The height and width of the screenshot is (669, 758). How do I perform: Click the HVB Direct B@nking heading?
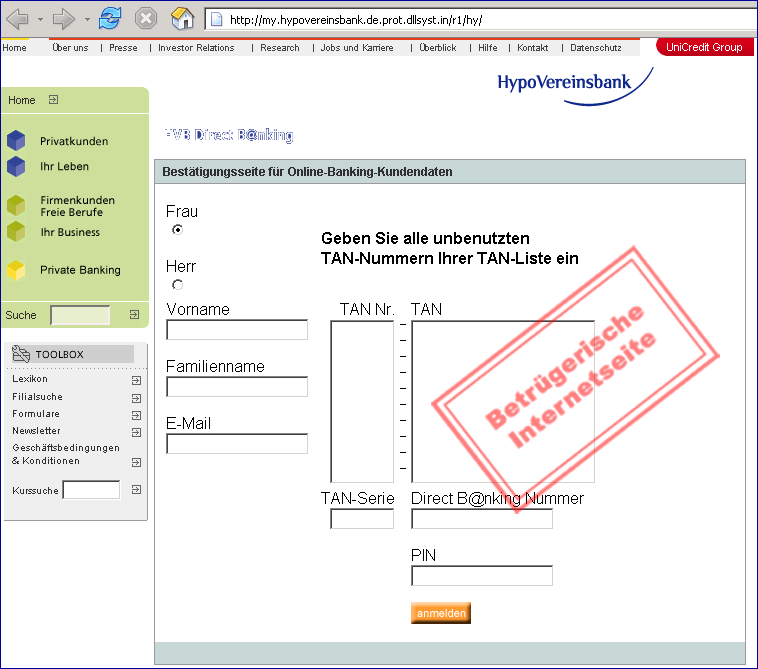(229, 135)
